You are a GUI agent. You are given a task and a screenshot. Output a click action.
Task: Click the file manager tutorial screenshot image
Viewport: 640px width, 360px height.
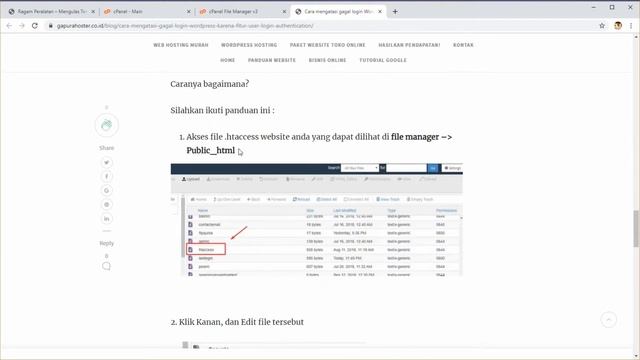tap(317, 220)
